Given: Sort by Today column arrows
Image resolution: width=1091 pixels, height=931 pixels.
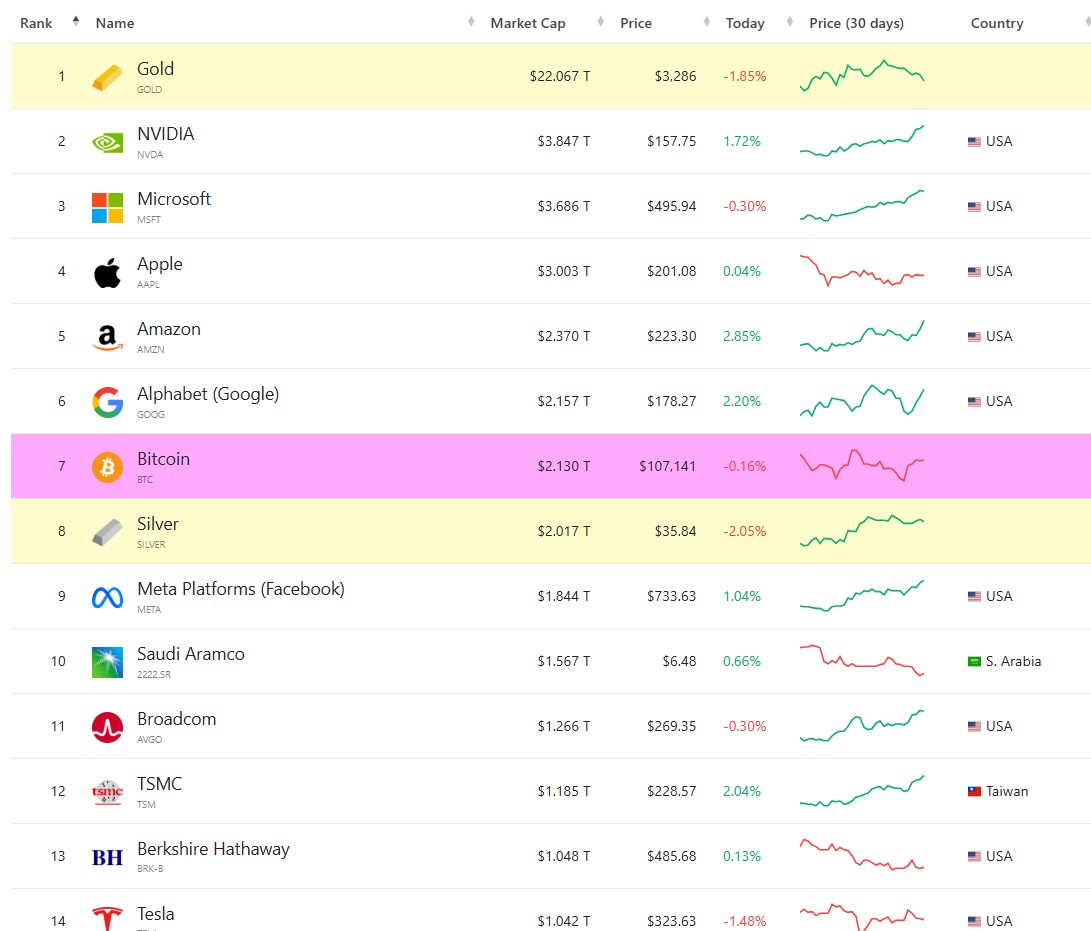Looking at the screenshot, I should [790, 22].
